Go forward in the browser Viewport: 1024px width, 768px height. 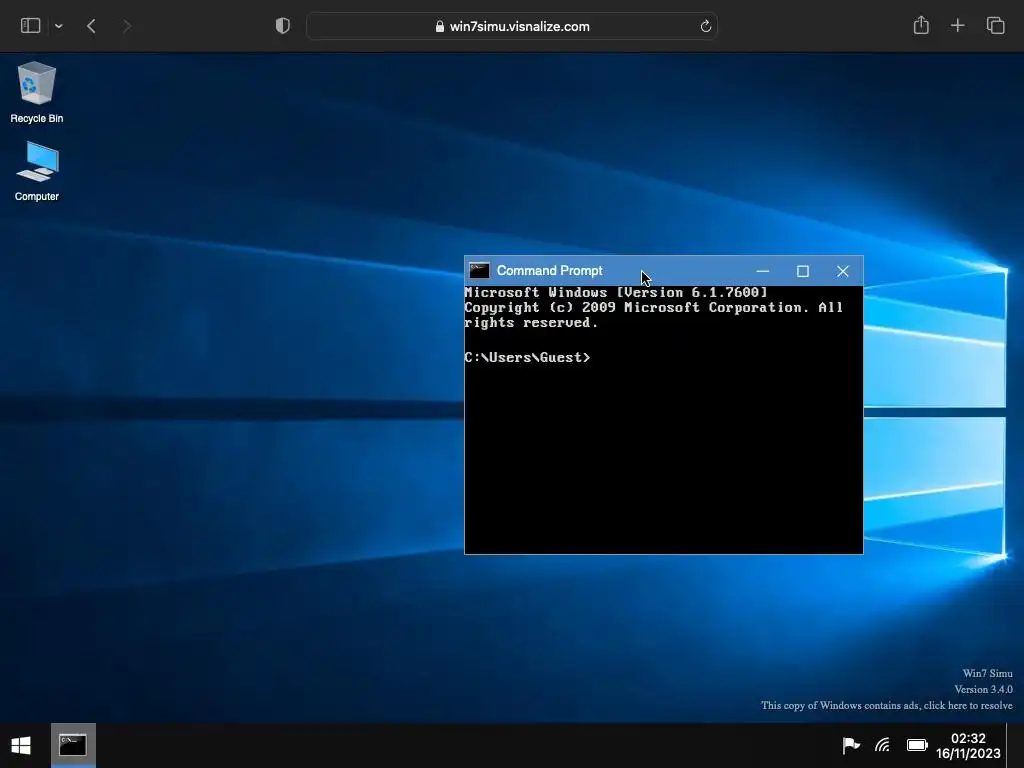tap(127, 26)
